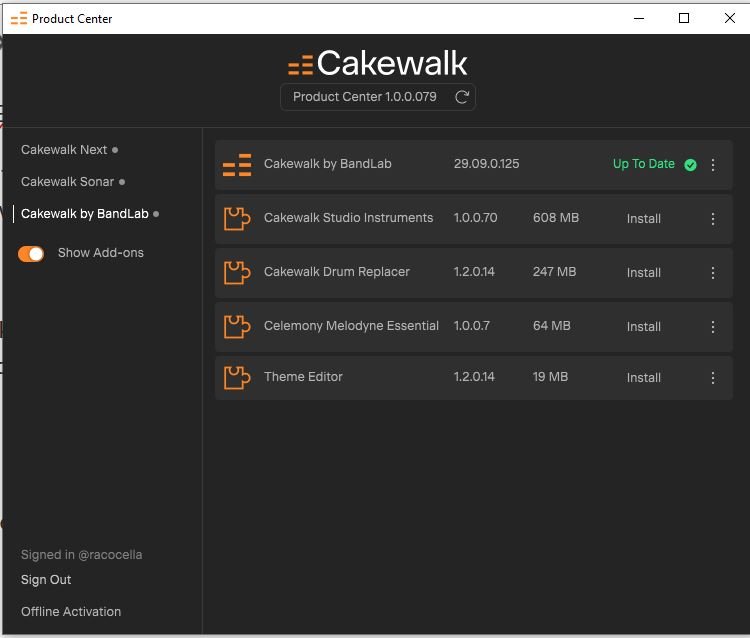
Task: Open more options for Cakewalk Studio Instruments
Action: point(713,219)
